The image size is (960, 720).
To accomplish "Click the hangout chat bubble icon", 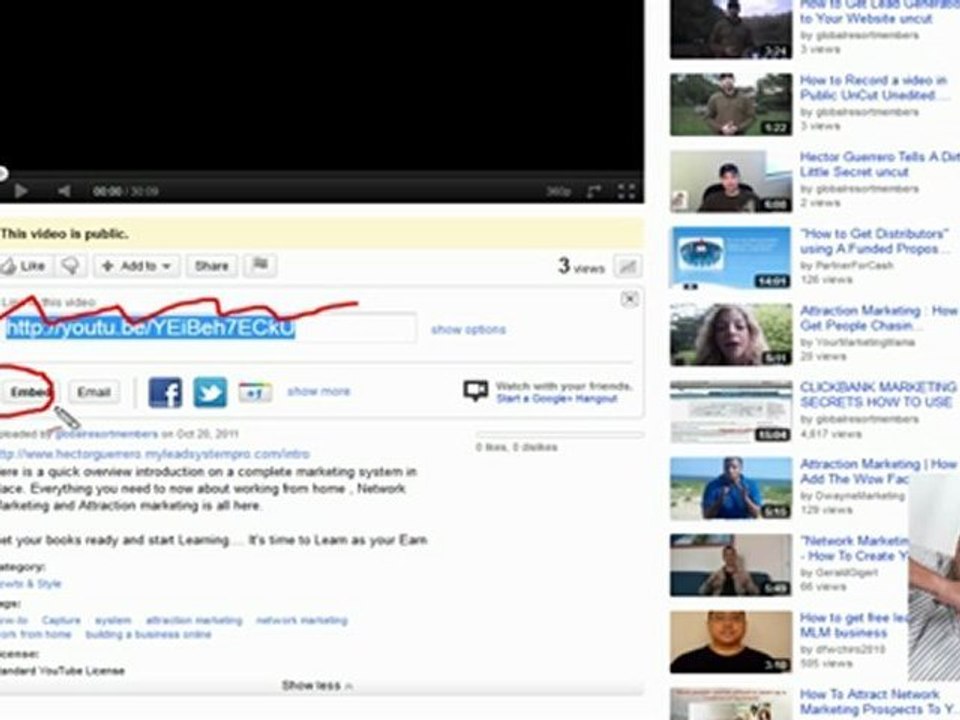I will click(476, 390).
